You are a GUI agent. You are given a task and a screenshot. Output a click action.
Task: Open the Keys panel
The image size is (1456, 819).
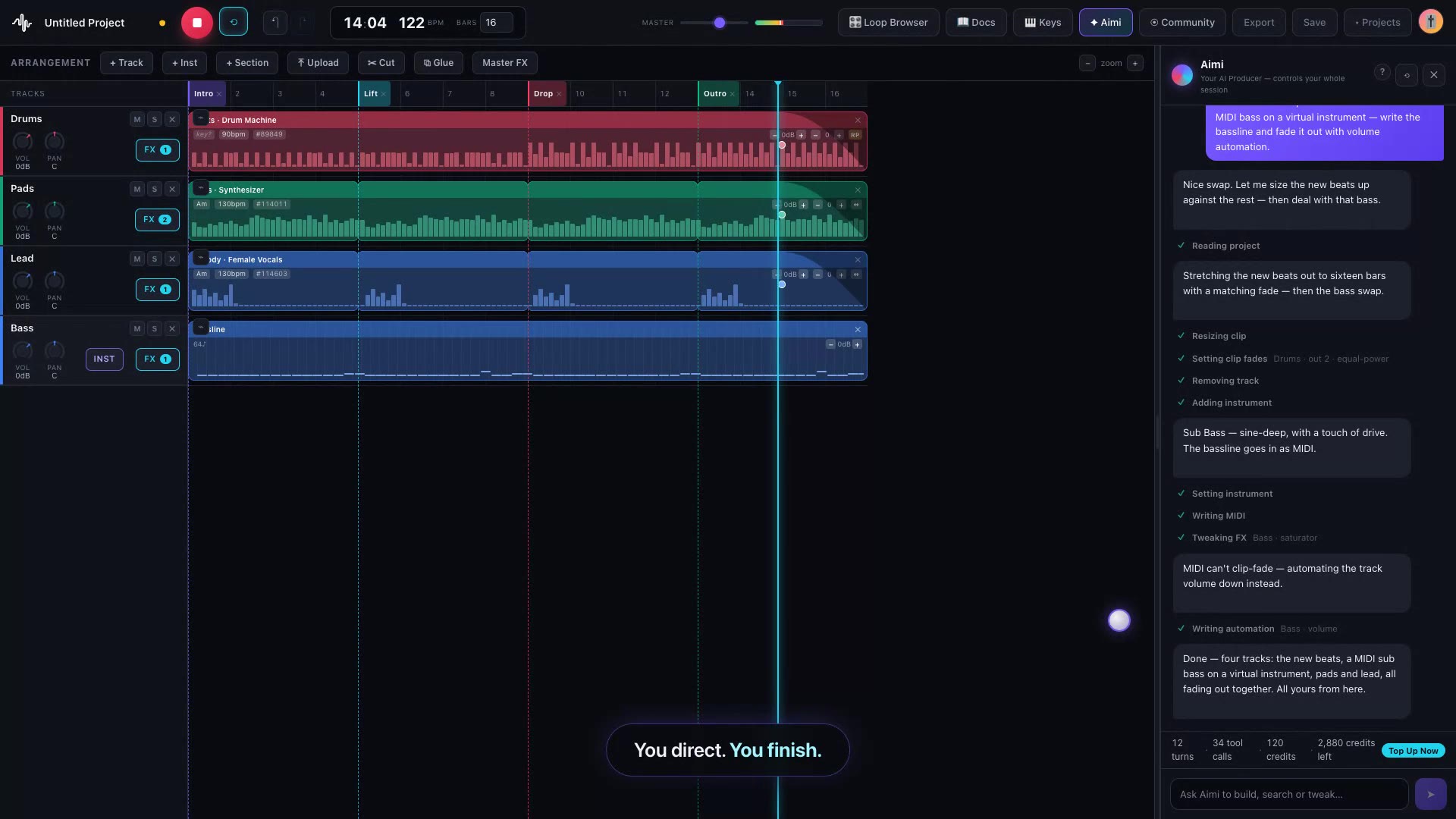(x=1043, y=23)
